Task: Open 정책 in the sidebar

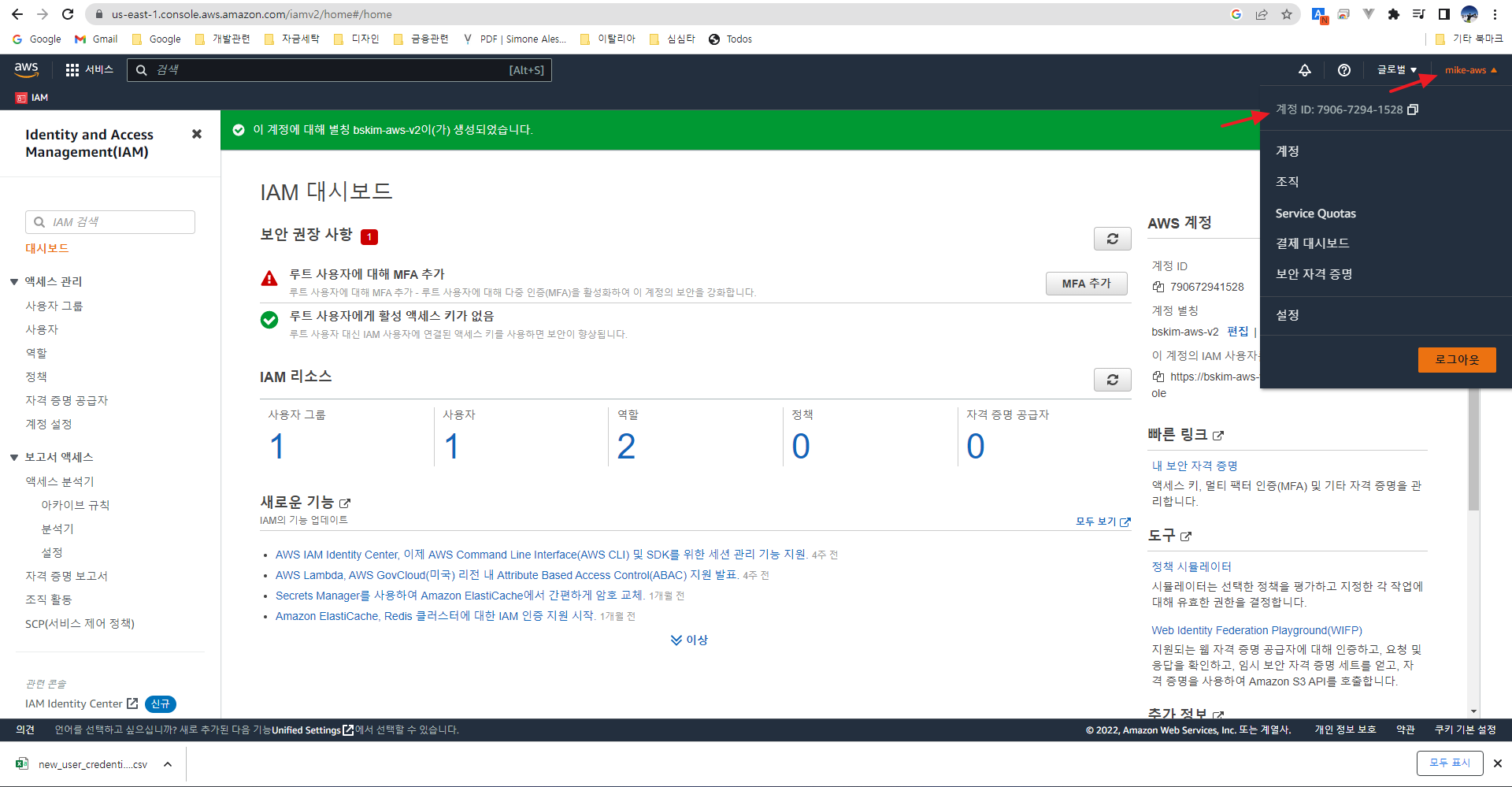Action: 36,377
